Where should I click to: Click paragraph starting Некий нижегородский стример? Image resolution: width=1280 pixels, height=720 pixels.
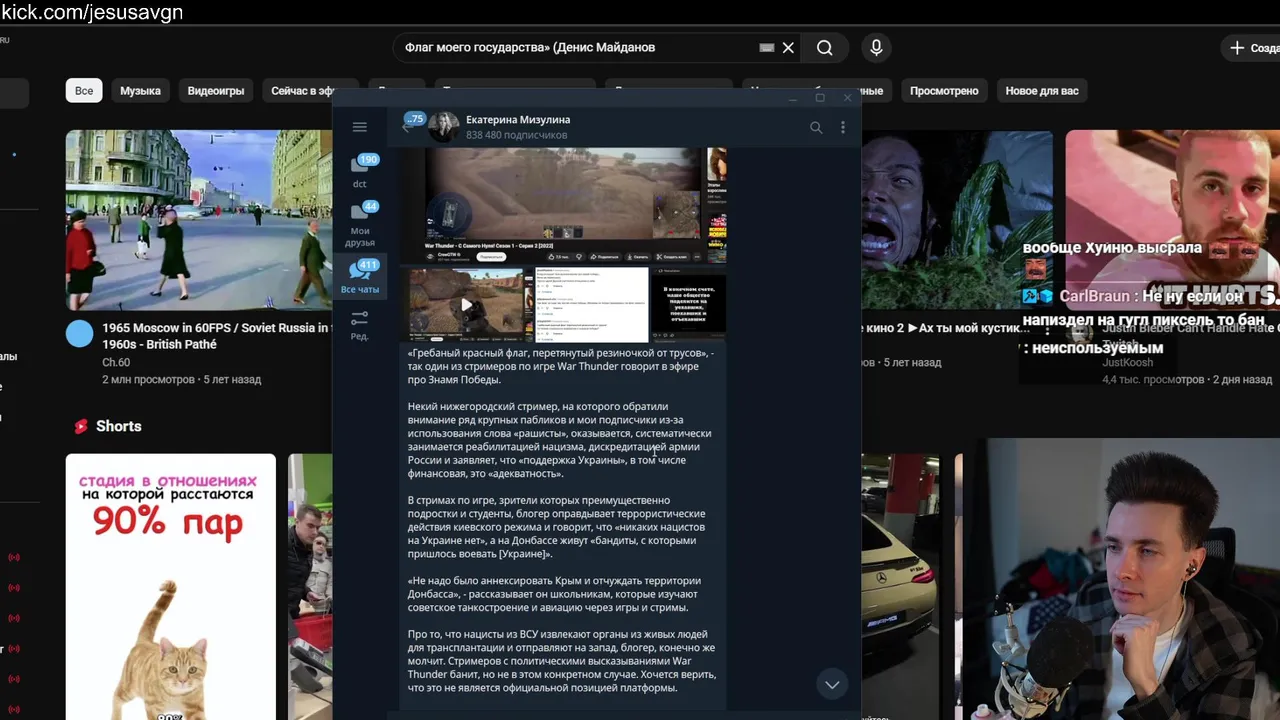click(560, 440)
